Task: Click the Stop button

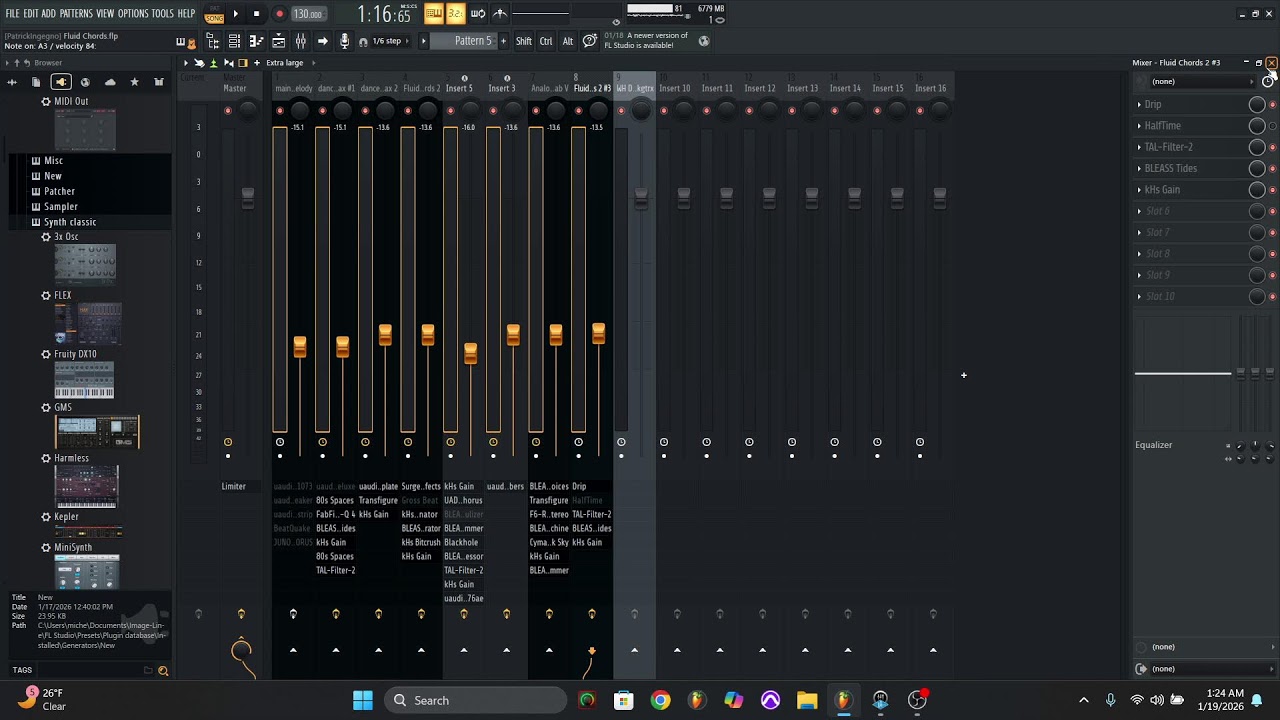Action: pos(256,14)
